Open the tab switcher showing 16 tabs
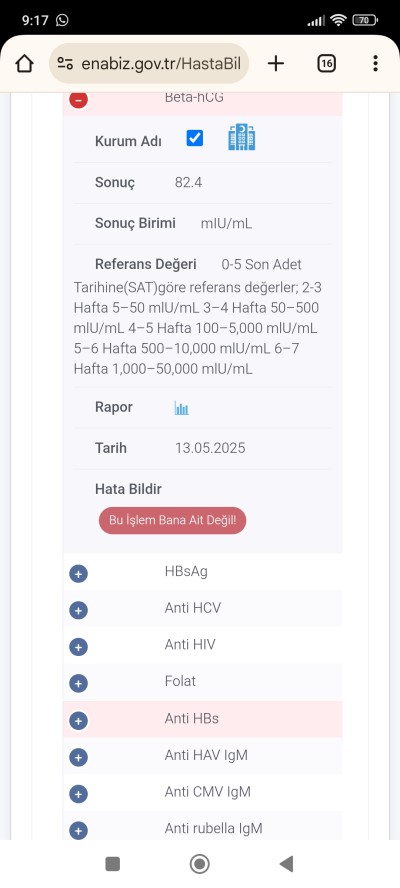Image resolution: width=400 pixels, height=888 pixels. pos(326,63)
